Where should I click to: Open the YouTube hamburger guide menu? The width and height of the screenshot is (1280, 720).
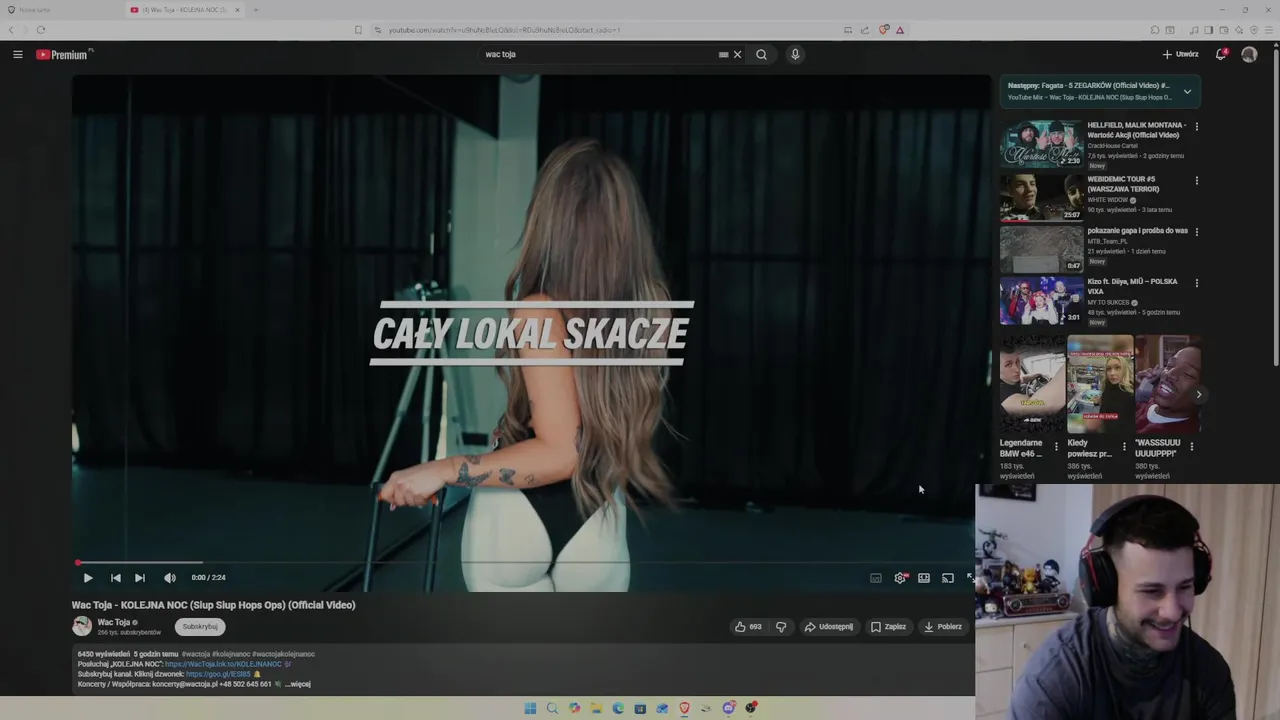18,55
